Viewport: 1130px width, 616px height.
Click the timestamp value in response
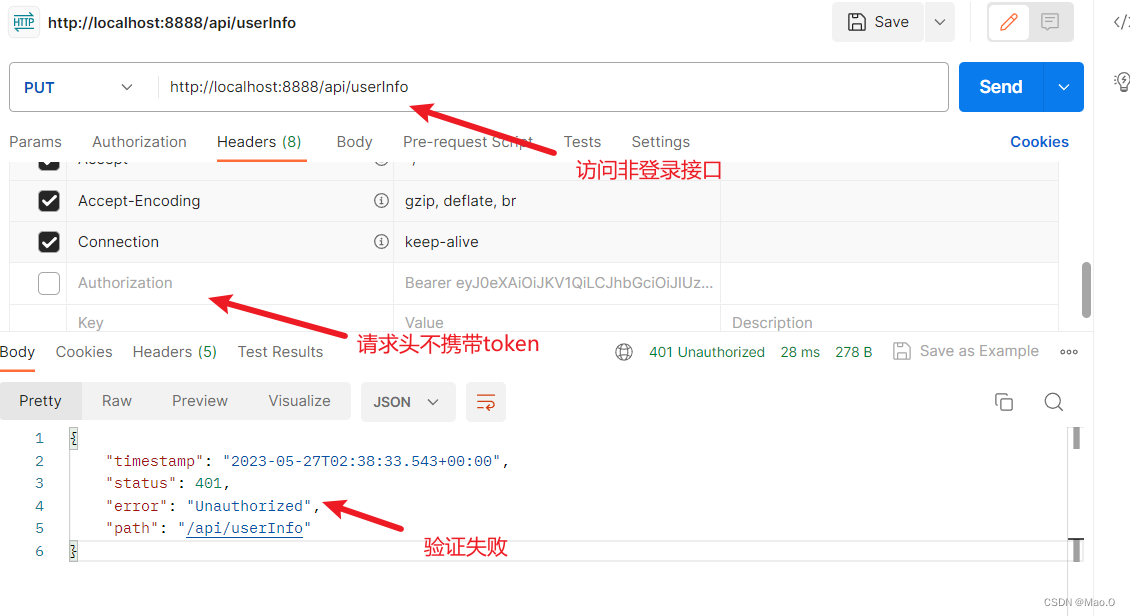click(x=362, y=461)
